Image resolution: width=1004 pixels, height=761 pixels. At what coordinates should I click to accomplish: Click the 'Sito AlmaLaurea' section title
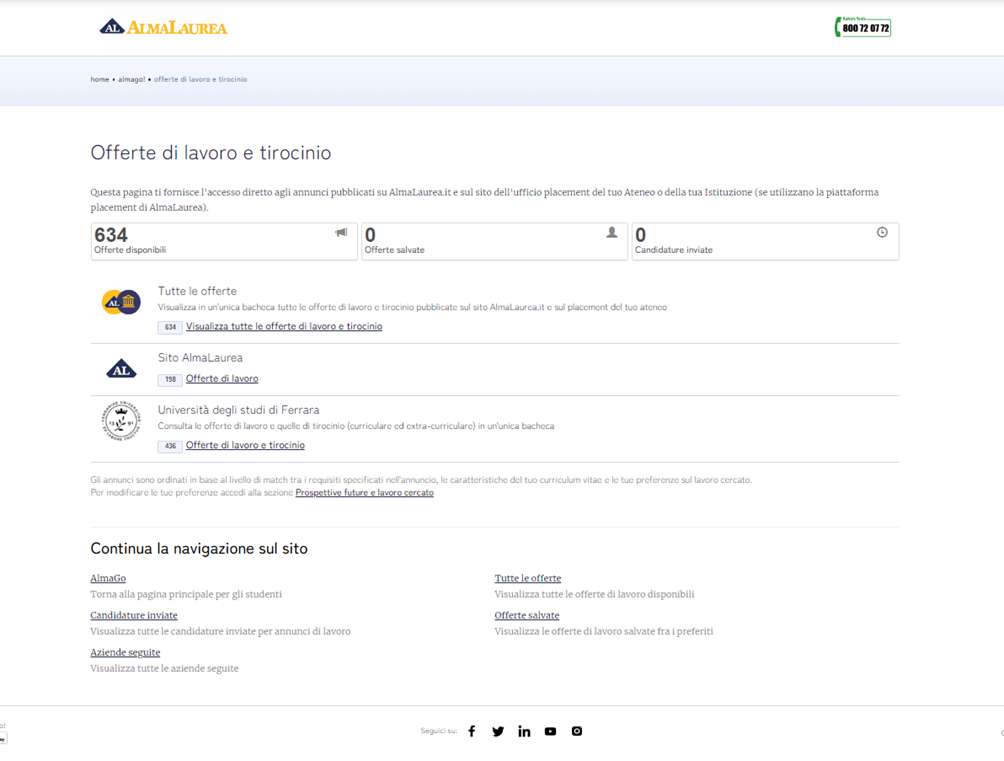pos(200,357)
